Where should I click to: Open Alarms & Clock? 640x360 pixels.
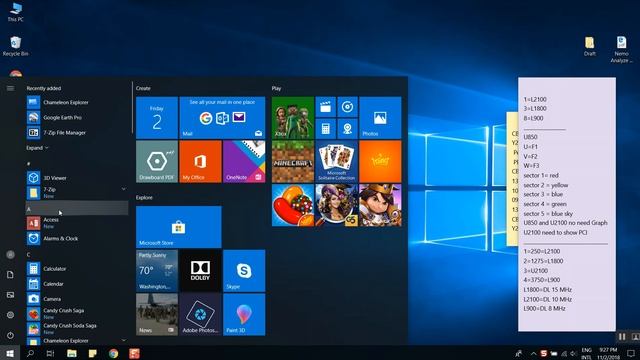[77, 238]
